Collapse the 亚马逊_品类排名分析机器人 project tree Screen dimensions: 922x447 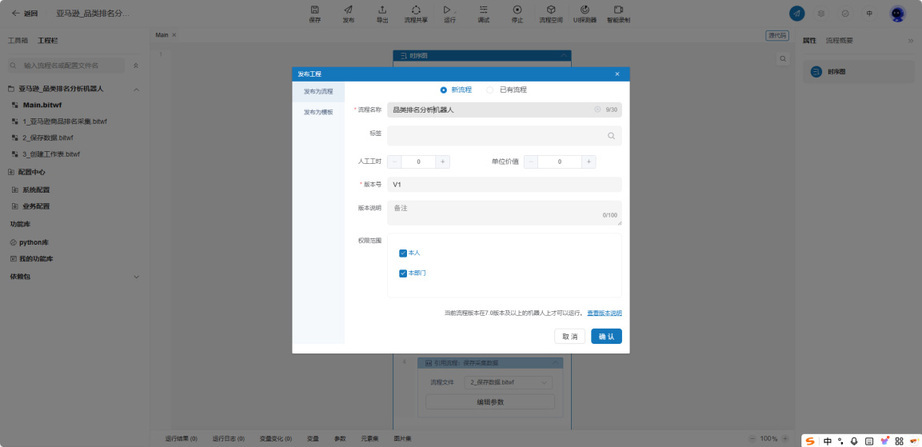coord(136,89)
